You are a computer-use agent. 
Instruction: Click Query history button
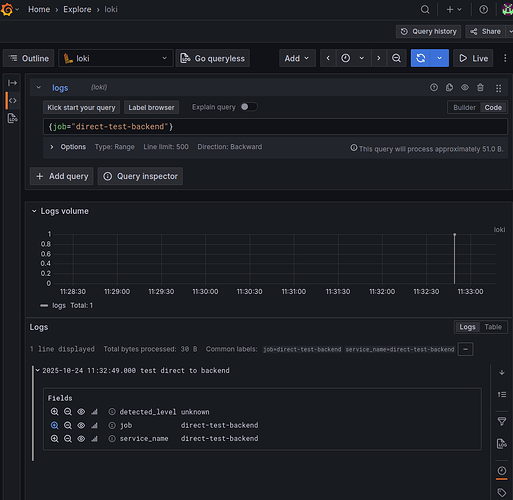[x=428, y=31]
